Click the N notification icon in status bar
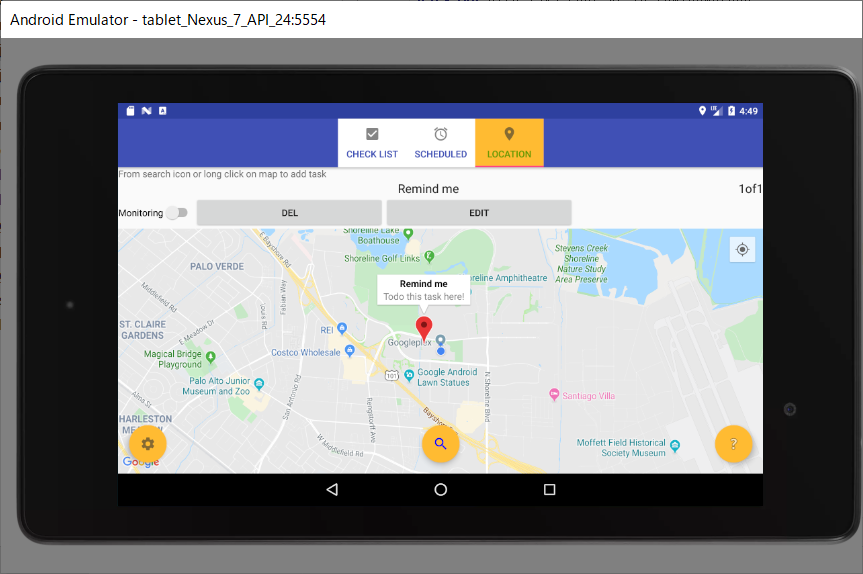The width and height of the screenshot is (863, 574). [146, 111]
